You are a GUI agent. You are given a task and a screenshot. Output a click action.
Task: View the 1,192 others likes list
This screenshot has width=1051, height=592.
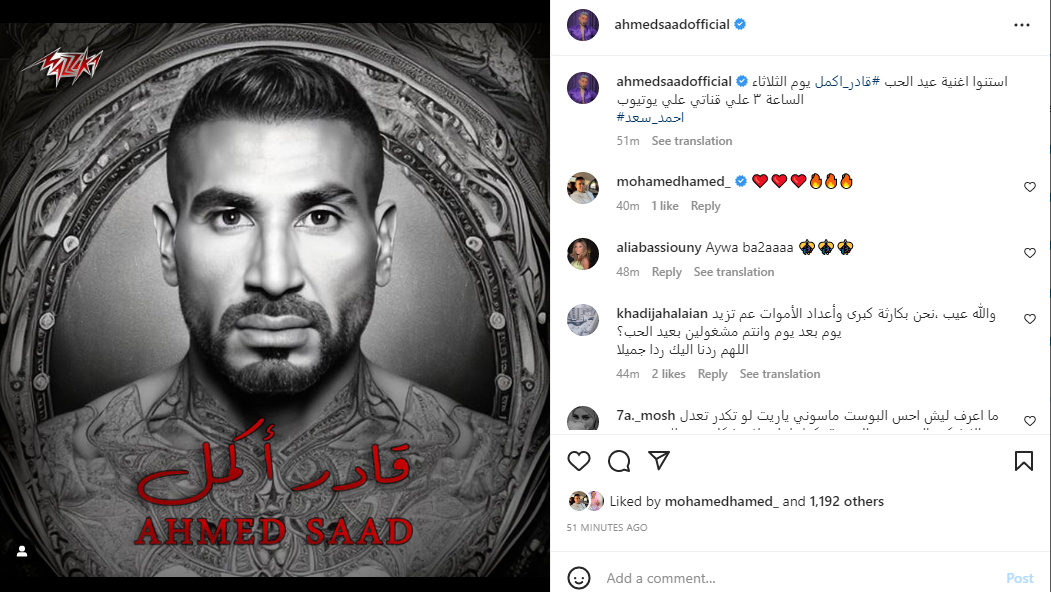847,501
